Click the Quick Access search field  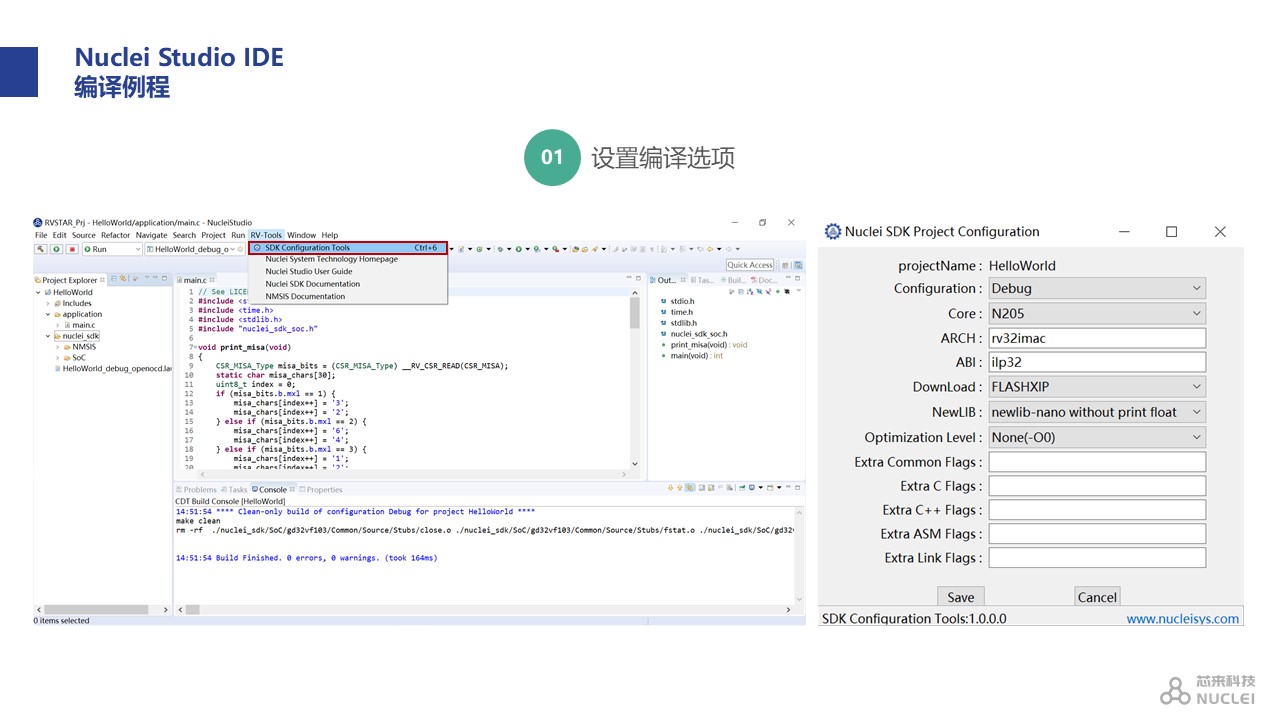pos(750,265)
